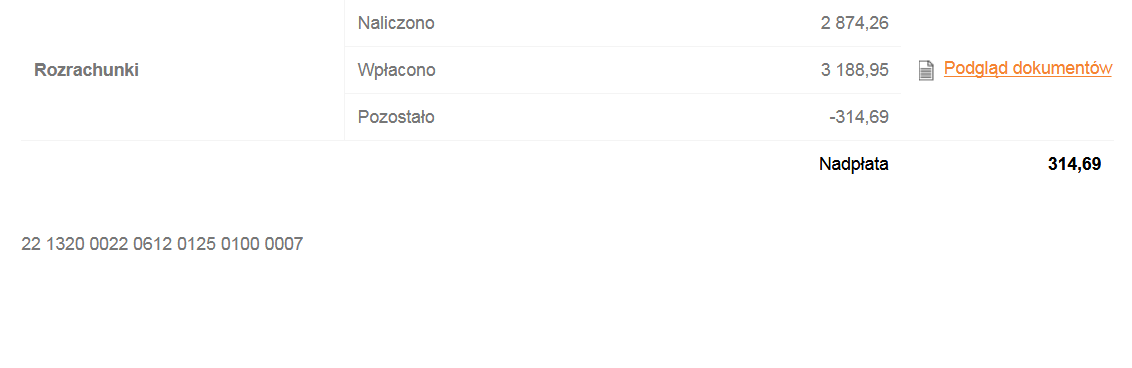Select the Naliczono amount 2 874,26
Viewport: 1132px width, 368px height.
[855, 23]
